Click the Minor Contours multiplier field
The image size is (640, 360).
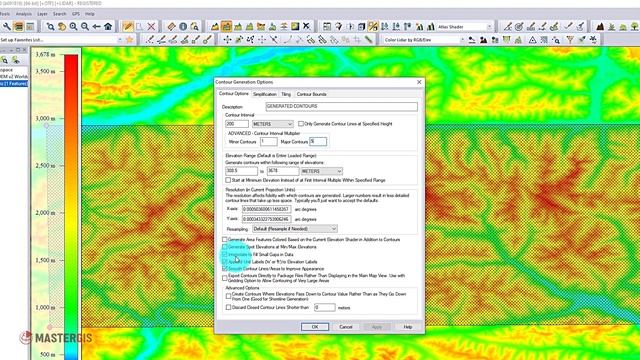click(268, 142)
